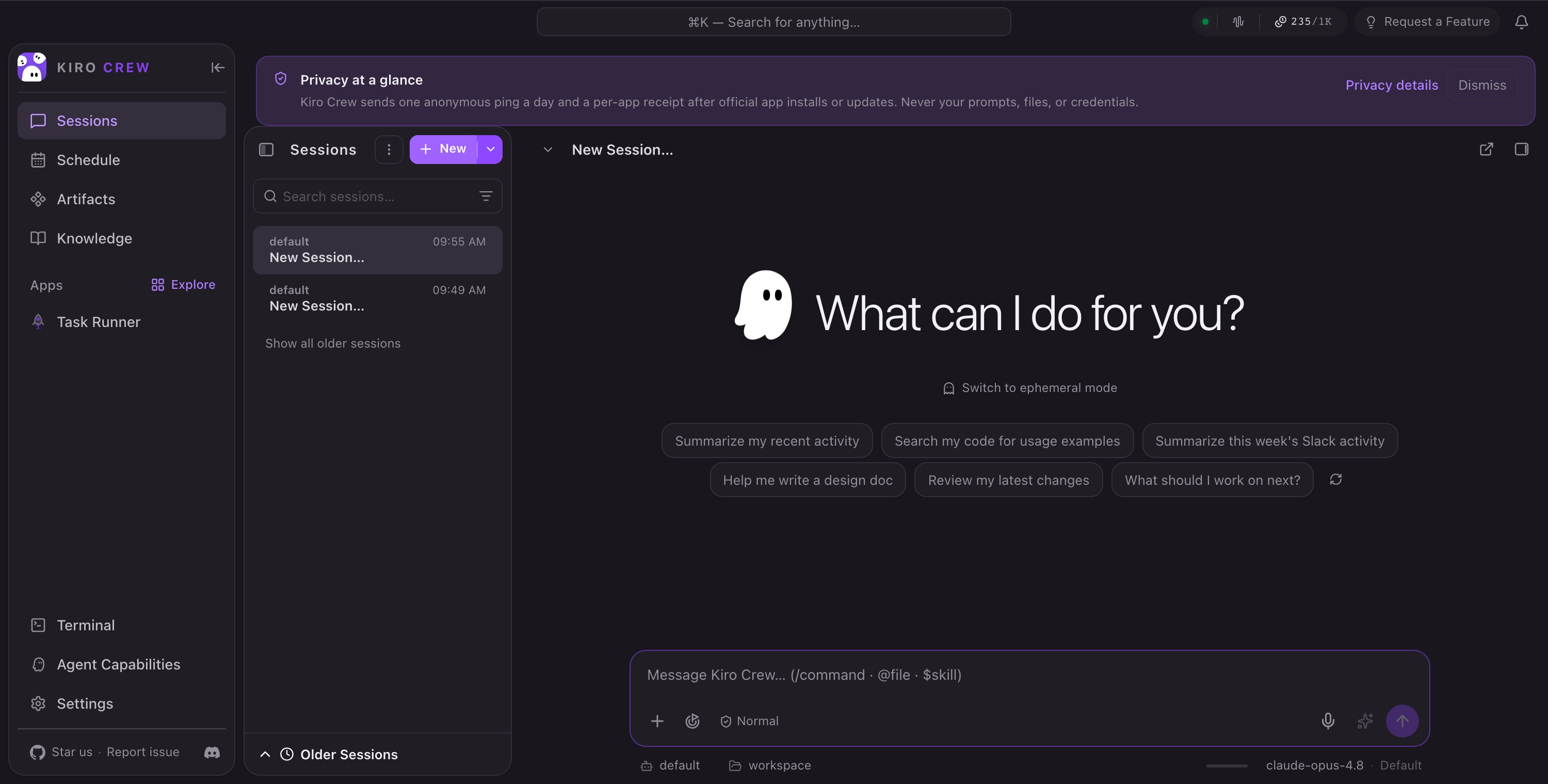Click the 235/1K usage counter

coord(1303,22)
